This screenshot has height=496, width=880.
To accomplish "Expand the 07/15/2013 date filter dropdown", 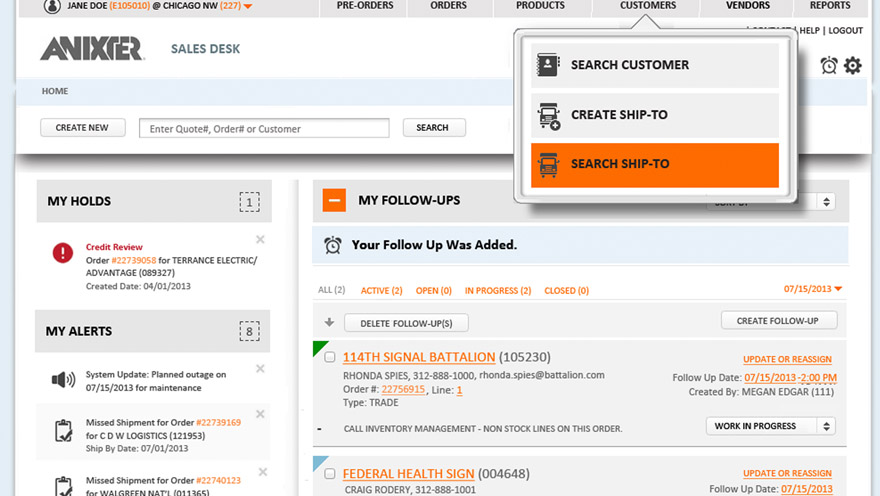I will 813,290.
